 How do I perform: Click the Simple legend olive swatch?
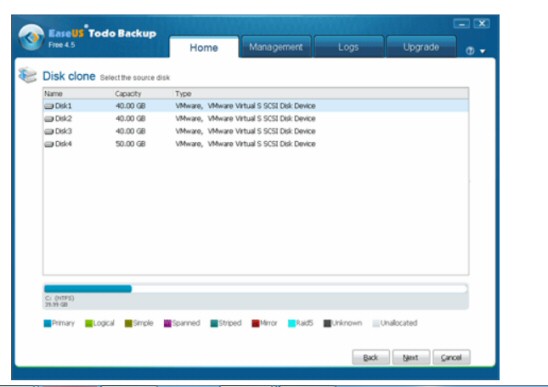pos(128,323)
